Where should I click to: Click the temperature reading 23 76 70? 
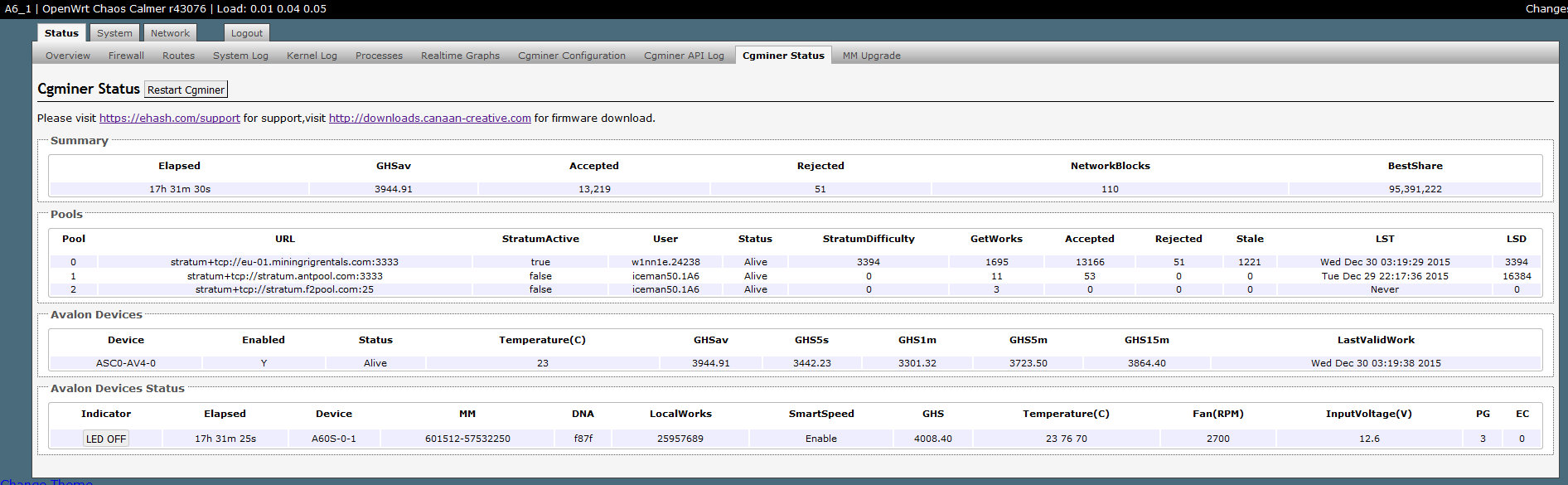tap(1066, 439)
